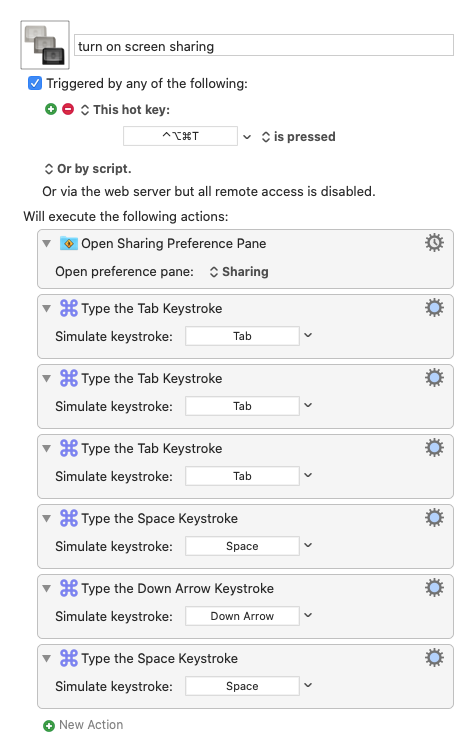This screenshot has width=474, height=752.
Task: Click the macro icon thumbnail
Action: pyautogui.click(x=45, y=45)
